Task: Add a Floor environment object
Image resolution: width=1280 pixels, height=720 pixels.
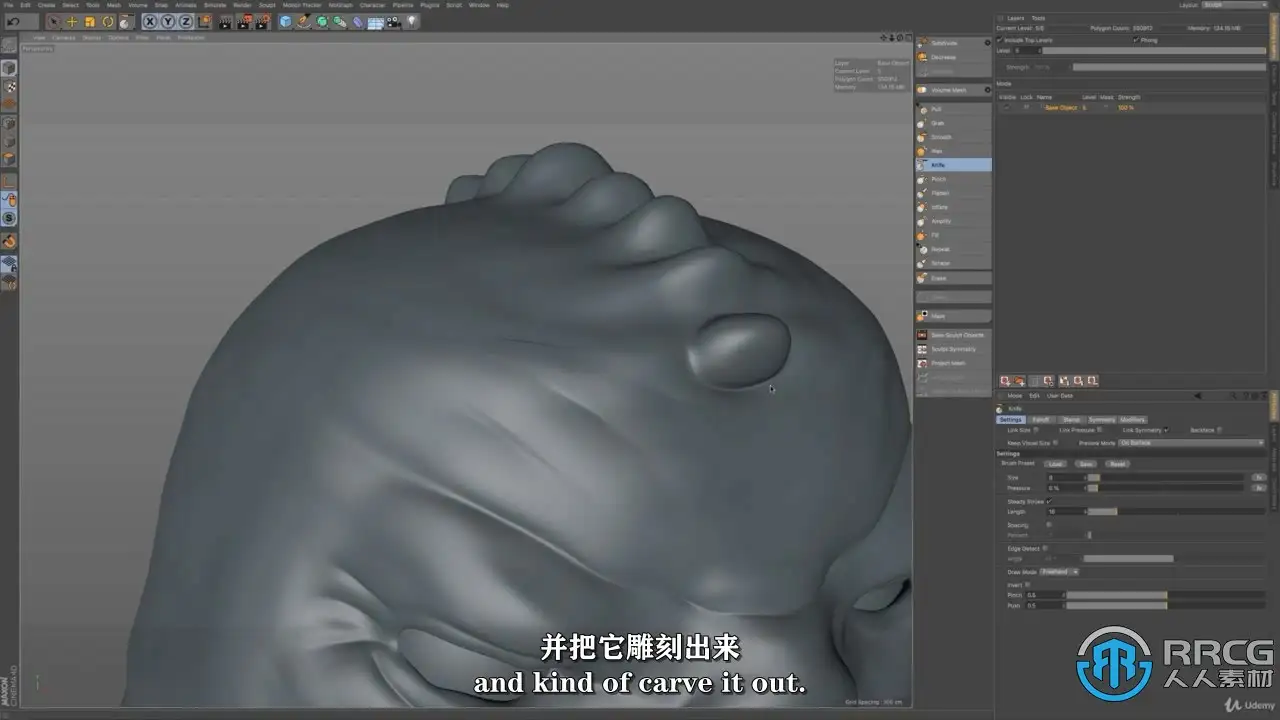Action: pos(376,21)
